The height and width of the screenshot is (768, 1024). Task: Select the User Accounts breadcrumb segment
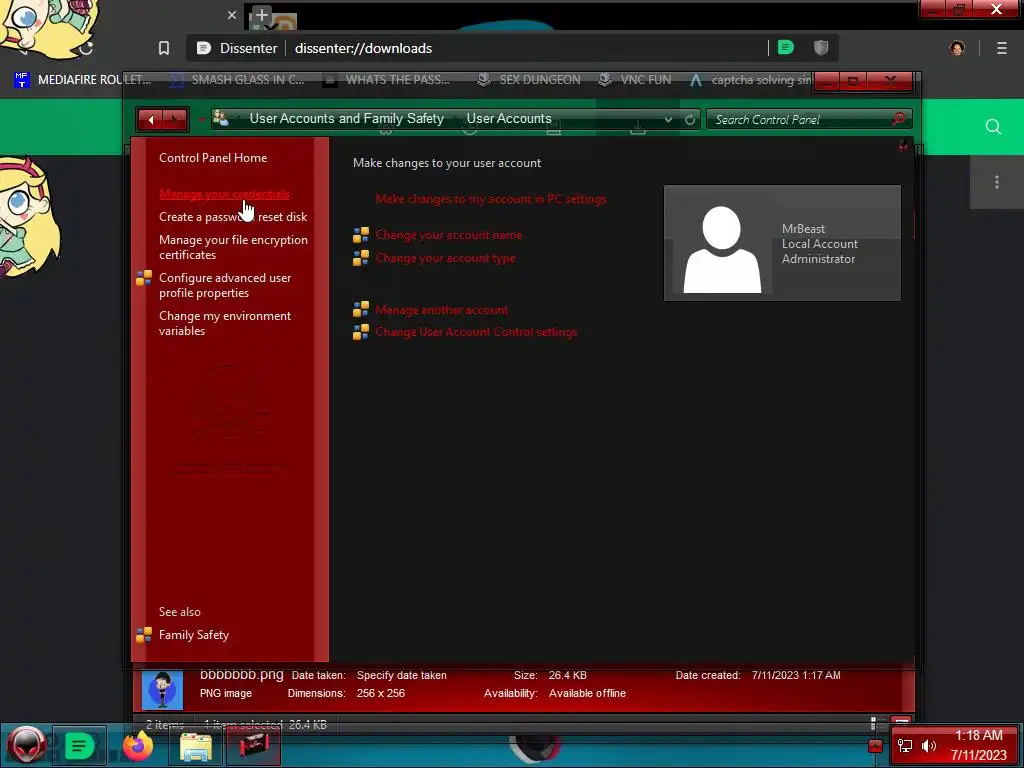point(509,119)
